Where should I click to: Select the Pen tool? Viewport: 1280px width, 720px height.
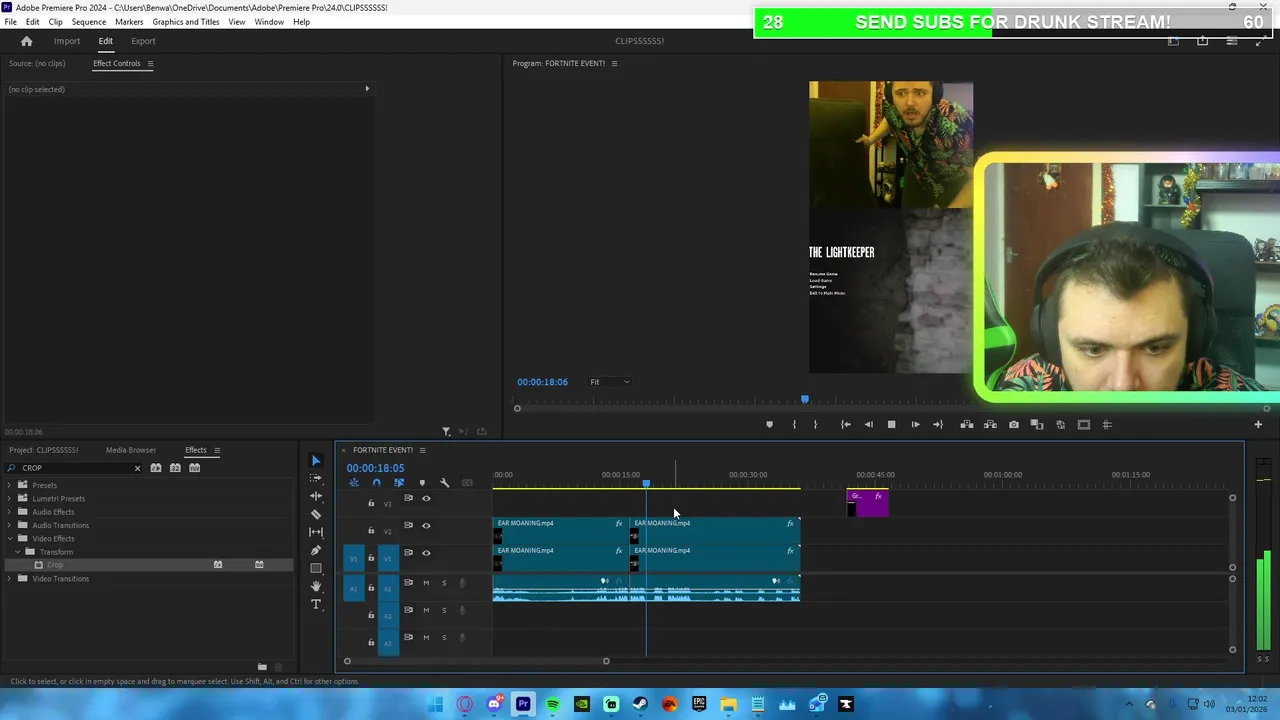tap(316, 550)
